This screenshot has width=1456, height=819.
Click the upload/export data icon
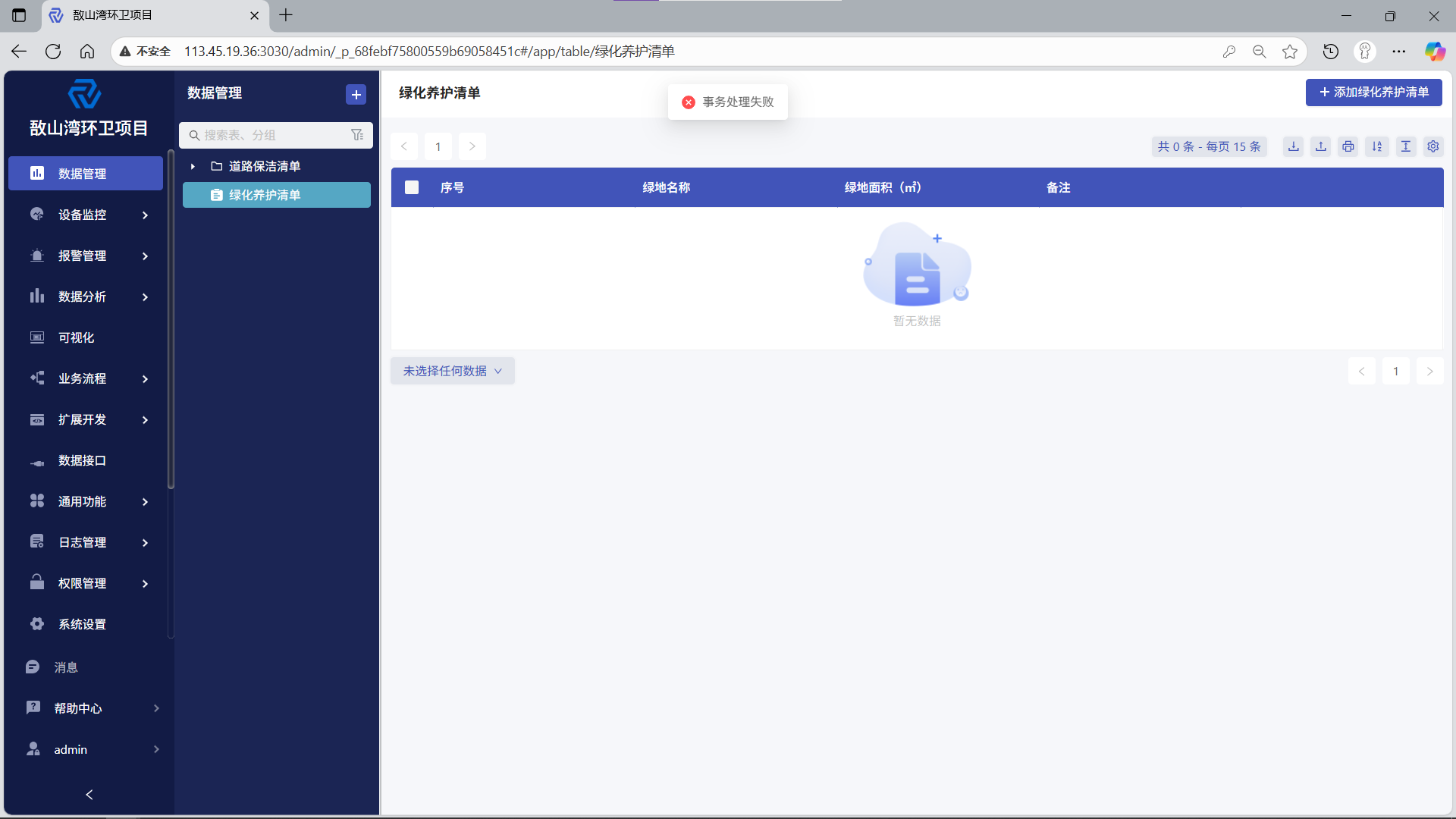[x=1321, y=146]
